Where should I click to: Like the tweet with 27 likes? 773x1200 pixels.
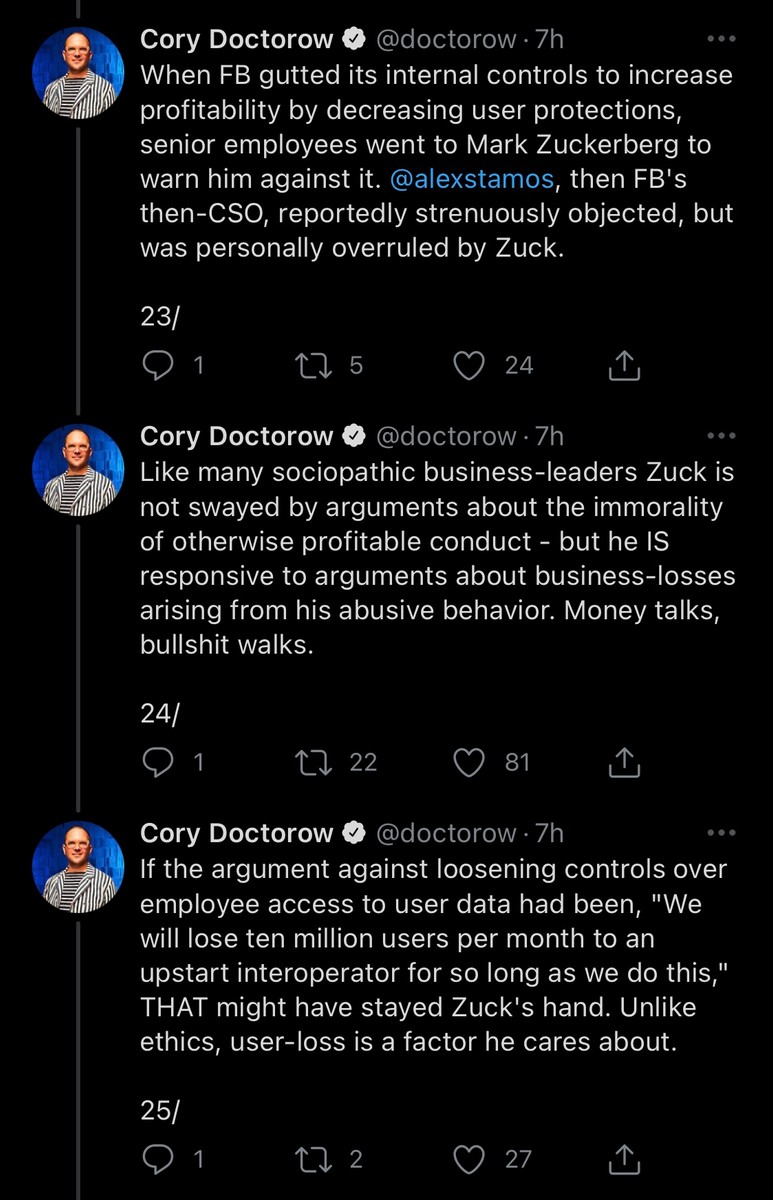click(x=469, y=1159)
